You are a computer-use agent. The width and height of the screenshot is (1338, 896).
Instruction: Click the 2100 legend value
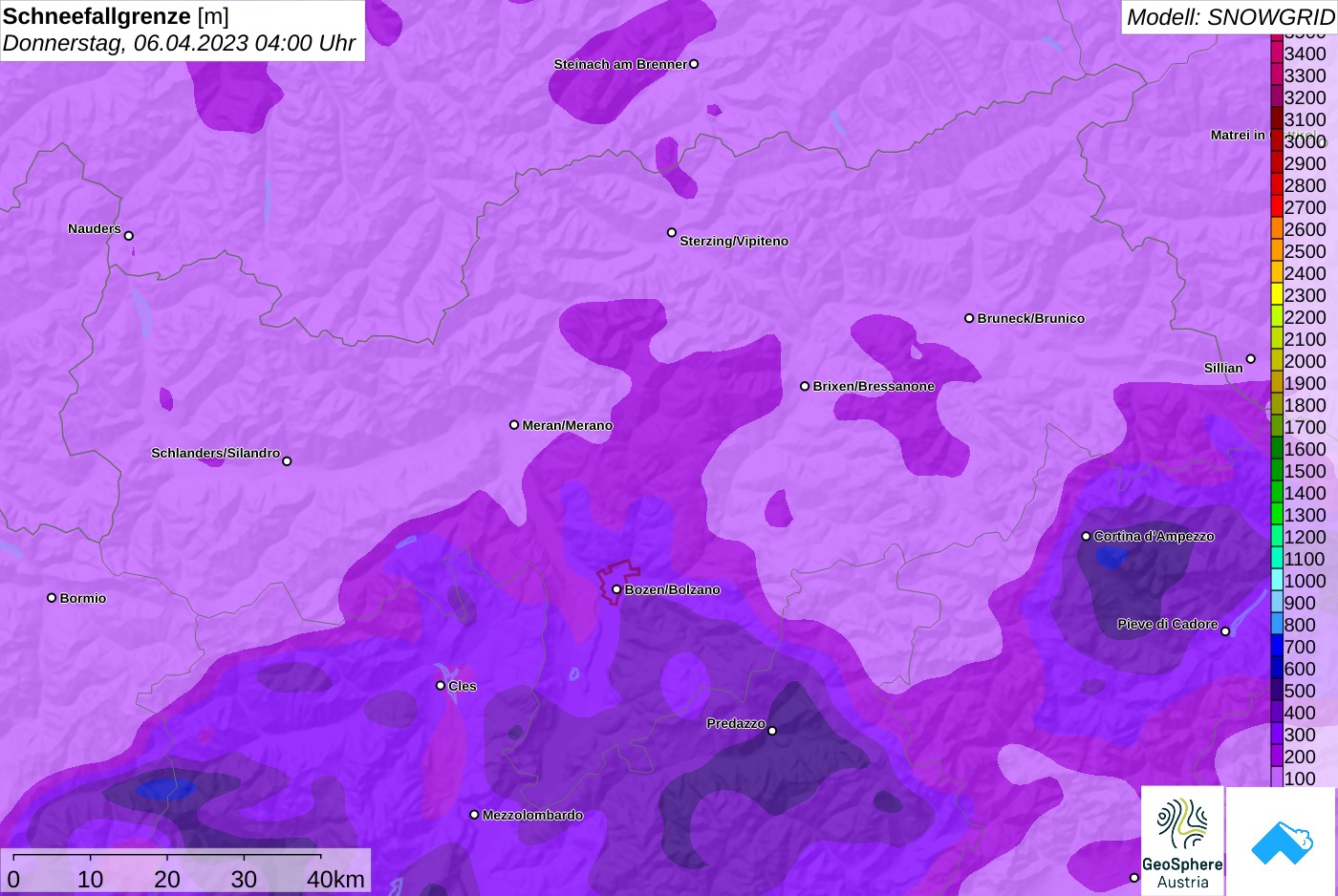[1305, 339]
